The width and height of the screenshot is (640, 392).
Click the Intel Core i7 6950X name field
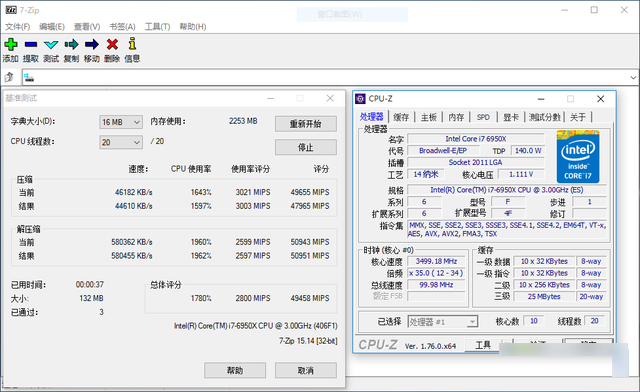click(476, 139)
